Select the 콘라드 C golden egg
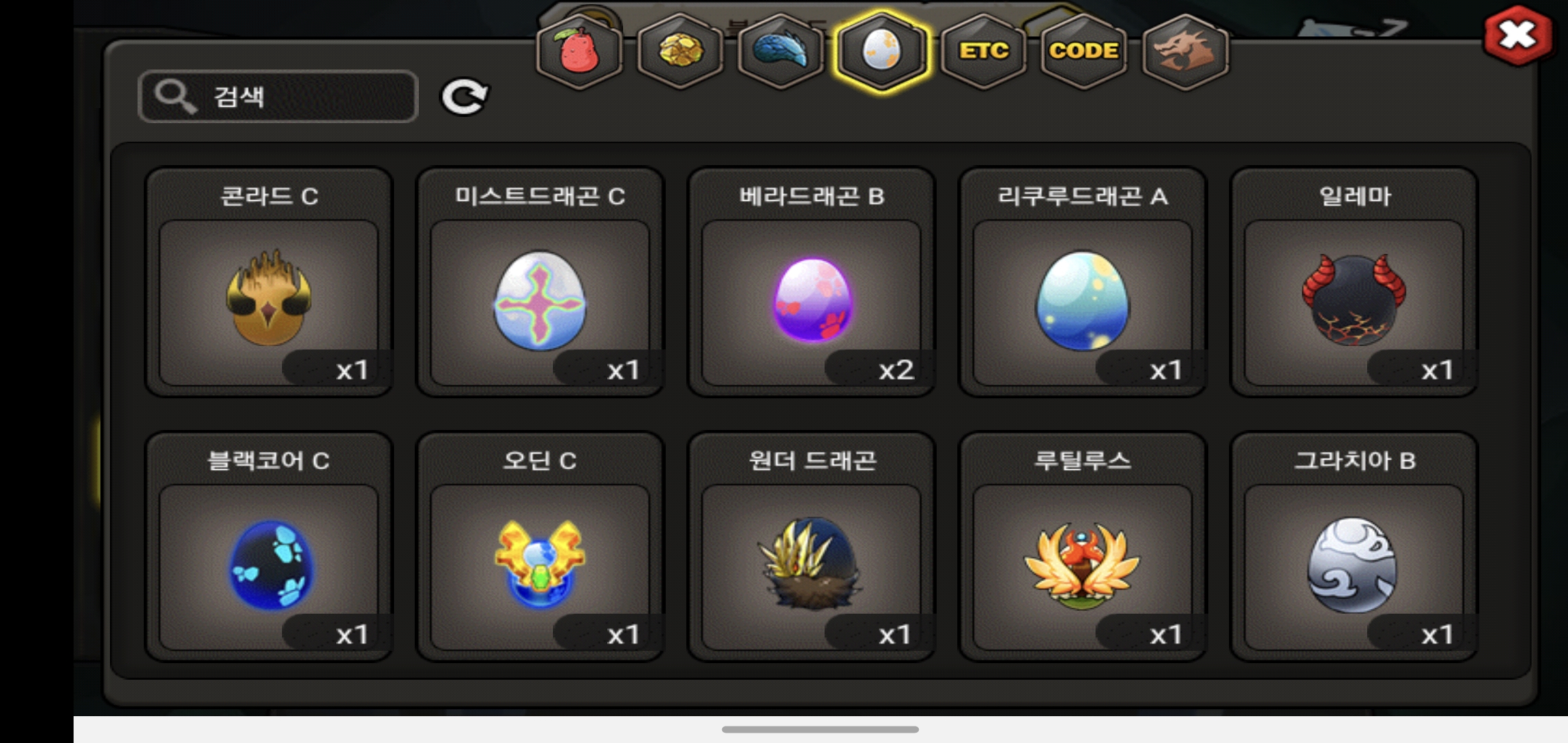Screen dimensions: 1568x743 [x=268, y=282]
